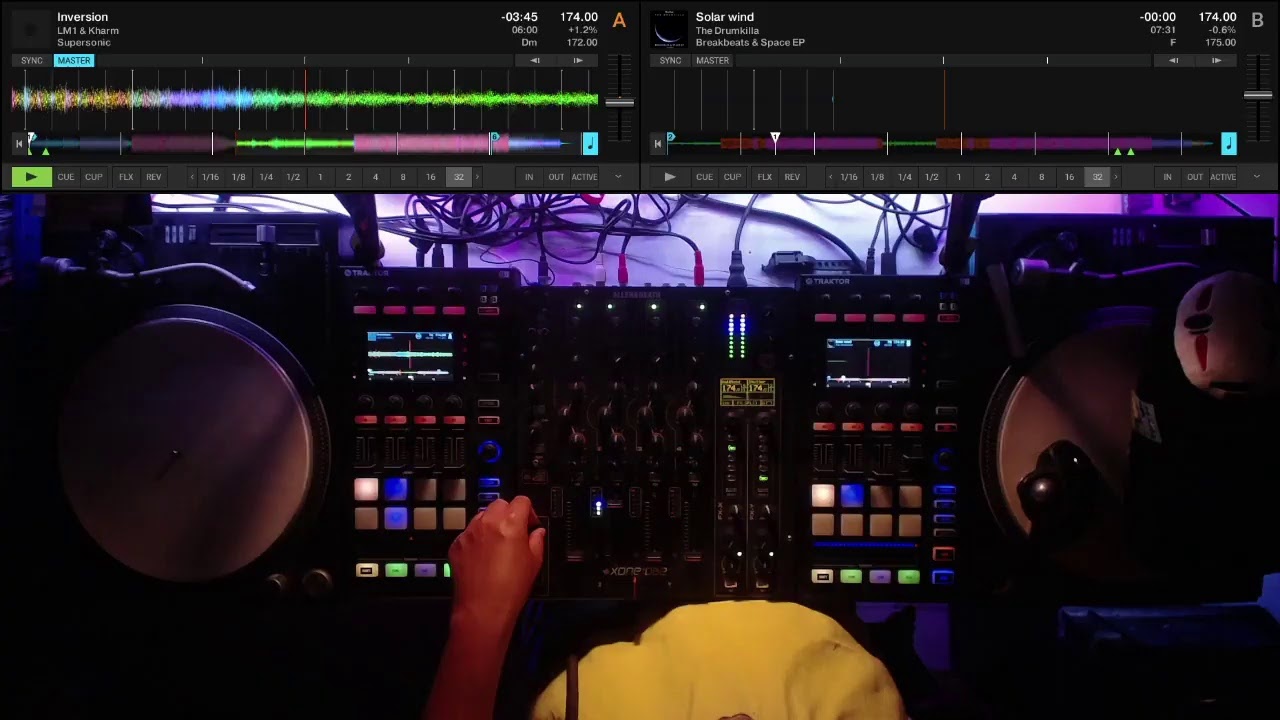Enable SYNC on Deck A
The width and height of the screenshot is (1280, 720).
pyautogui.click(x=32, y=61)
